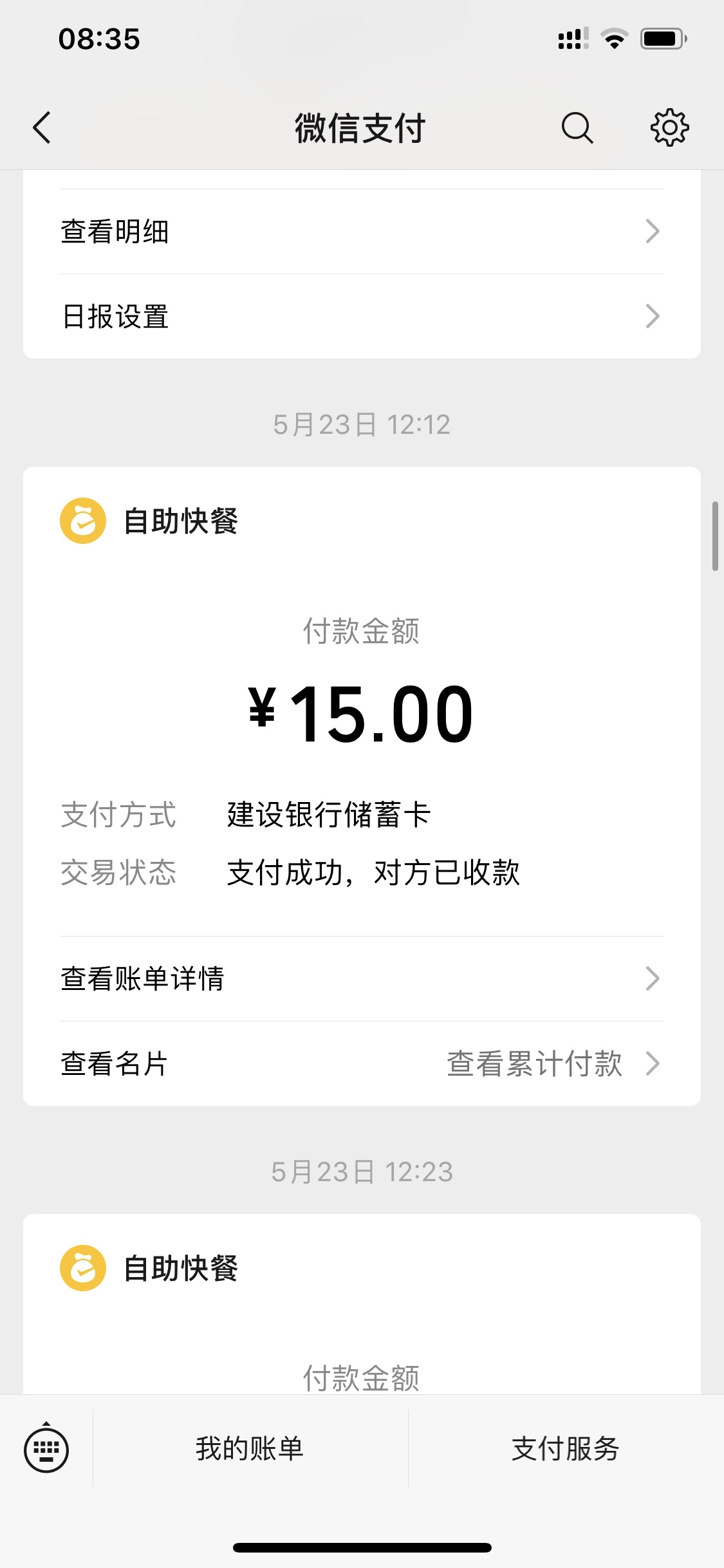Open 查看明细 row chevron

tap(652, 232)
